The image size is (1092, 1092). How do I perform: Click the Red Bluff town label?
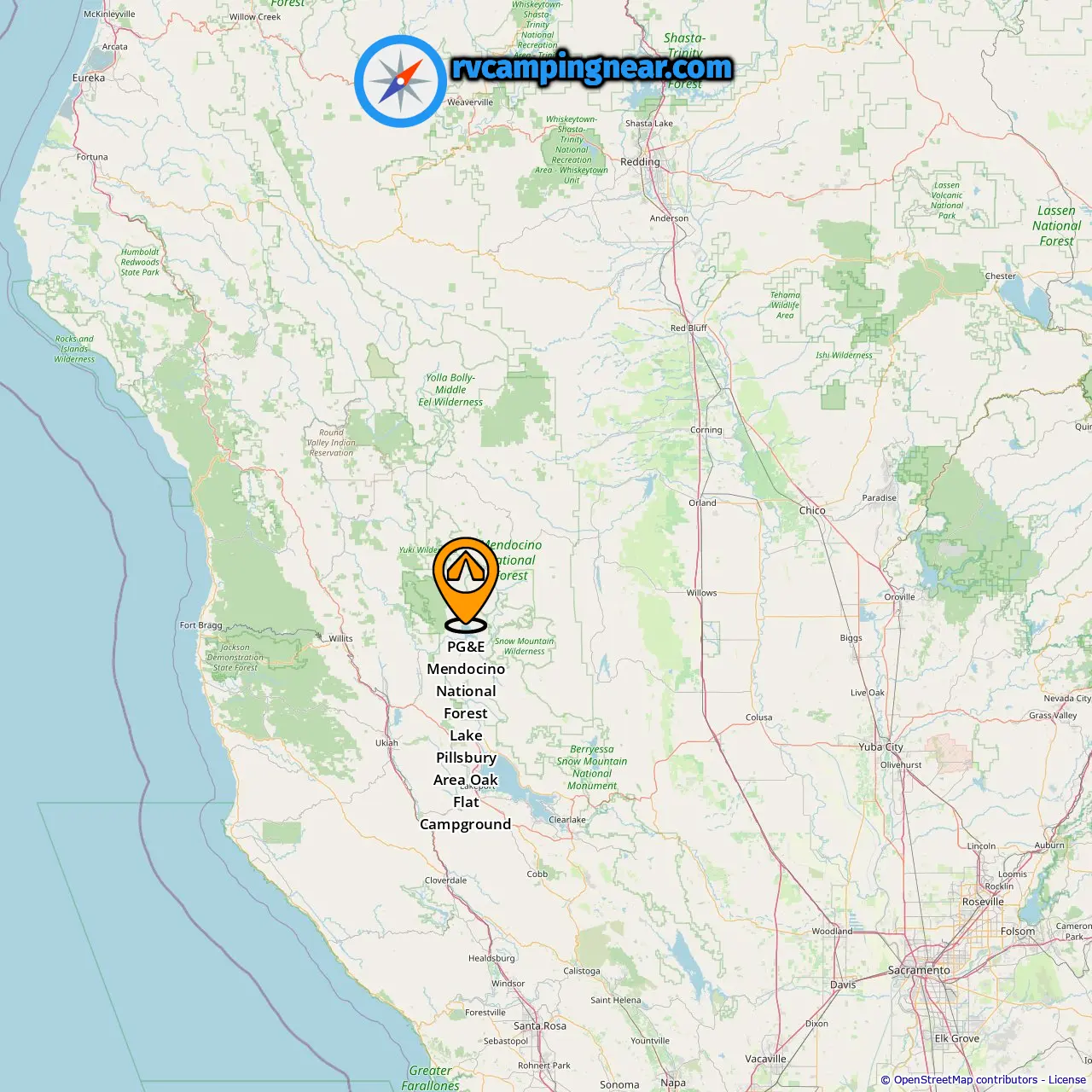(688, 328)
